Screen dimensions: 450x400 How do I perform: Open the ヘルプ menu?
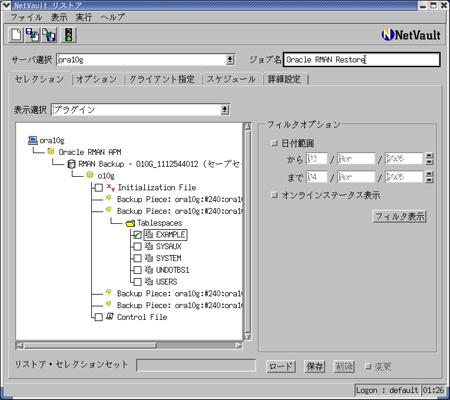point(113,17)
